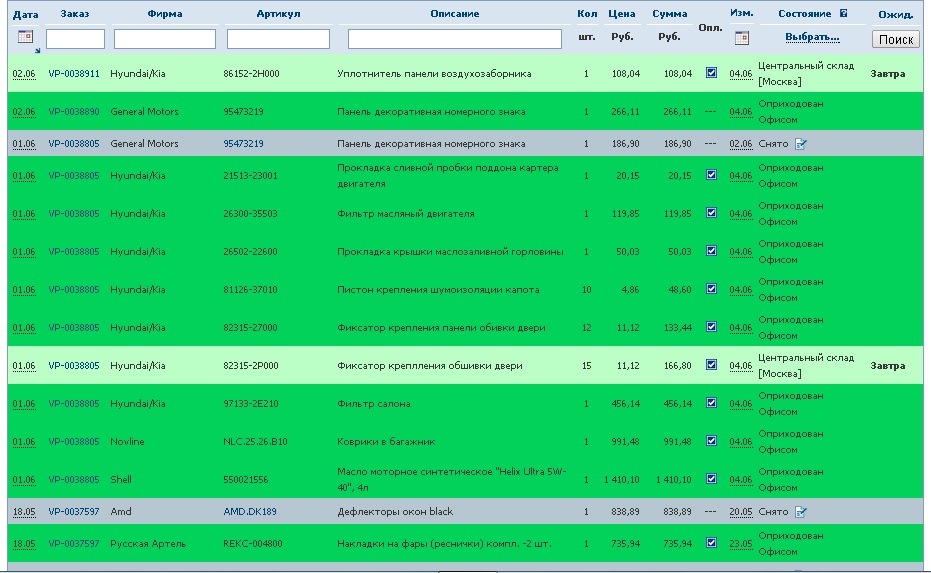Open order link VP-0038911
This screenshot has height=573, width=931.
(74, 74)
